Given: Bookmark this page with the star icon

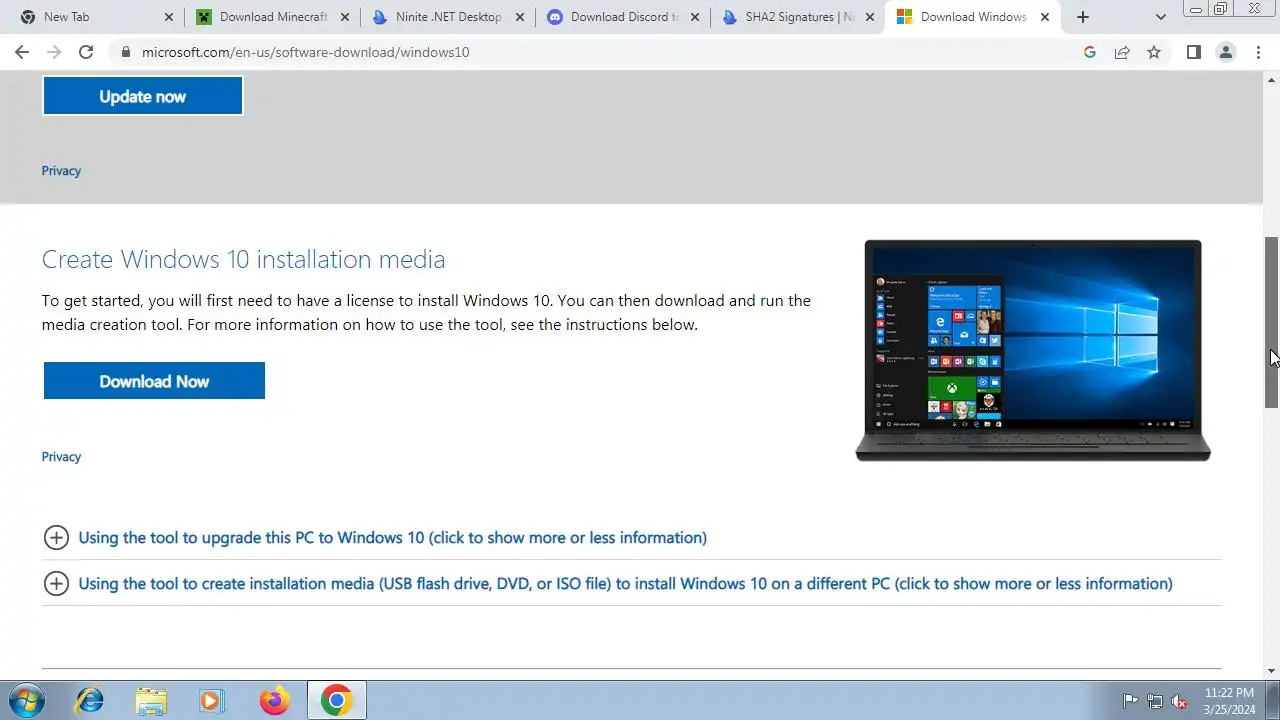Looking at the screenshot, I should (x=1154, y=52).
